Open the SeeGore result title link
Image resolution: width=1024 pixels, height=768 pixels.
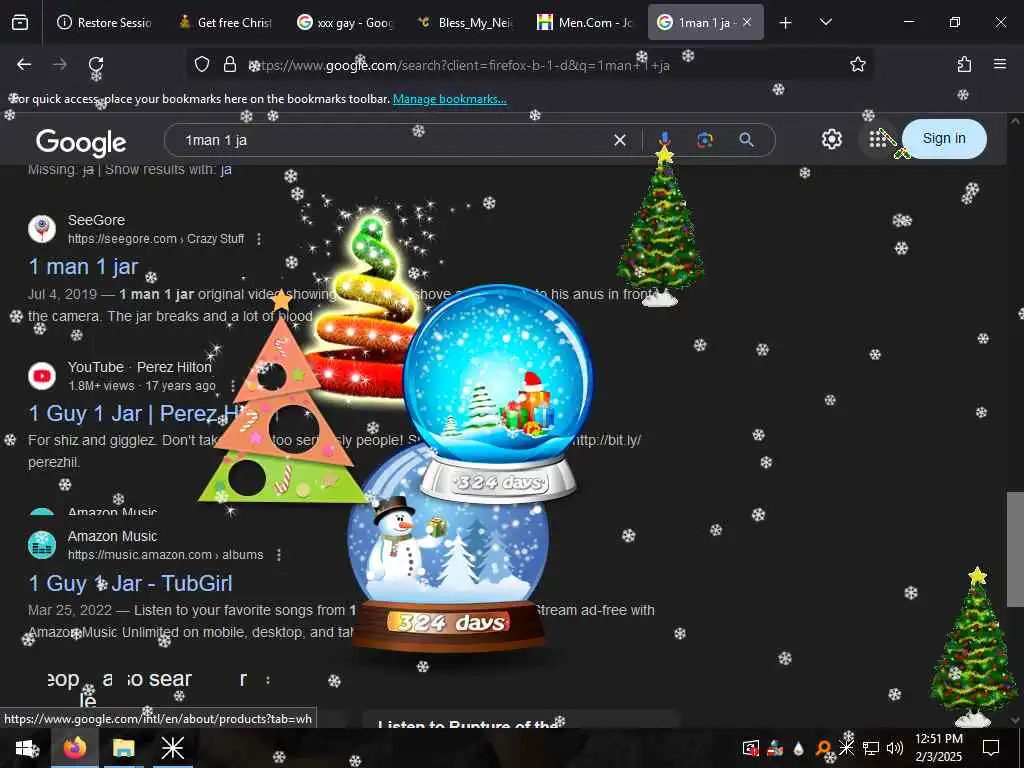click(x=83, y=266)
